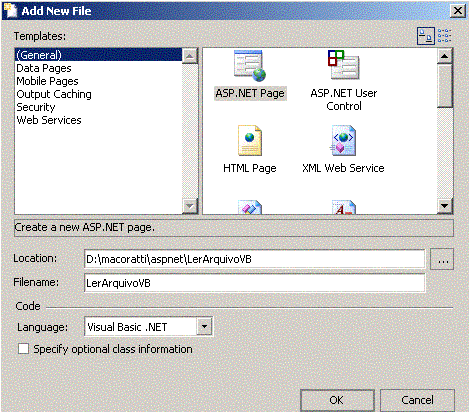Select the XML Web Service template

343,141
